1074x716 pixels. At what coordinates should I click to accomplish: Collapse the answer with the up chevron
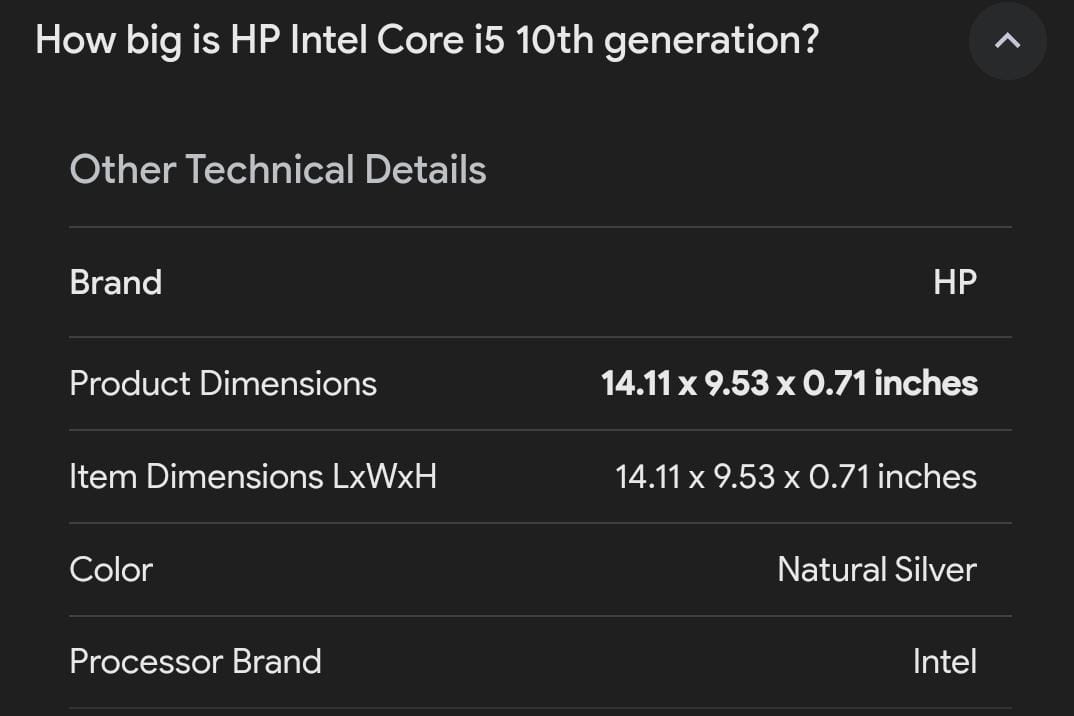coord(1007,42)
